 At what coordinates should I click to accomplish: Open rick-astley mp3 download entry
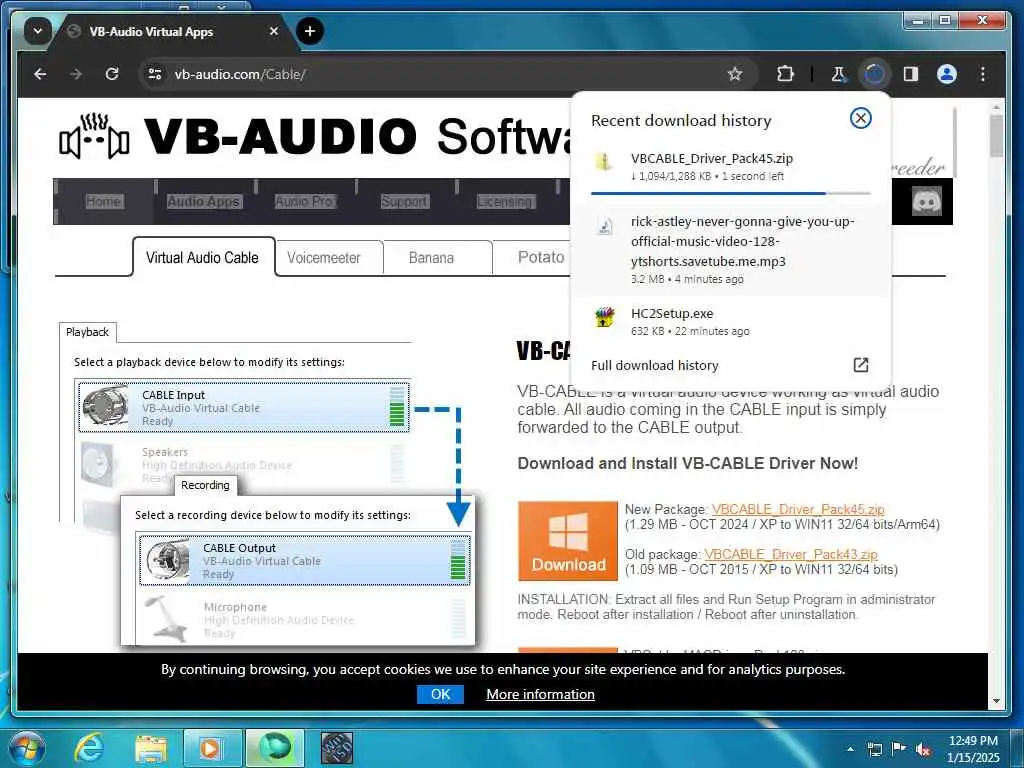[730, 249]
